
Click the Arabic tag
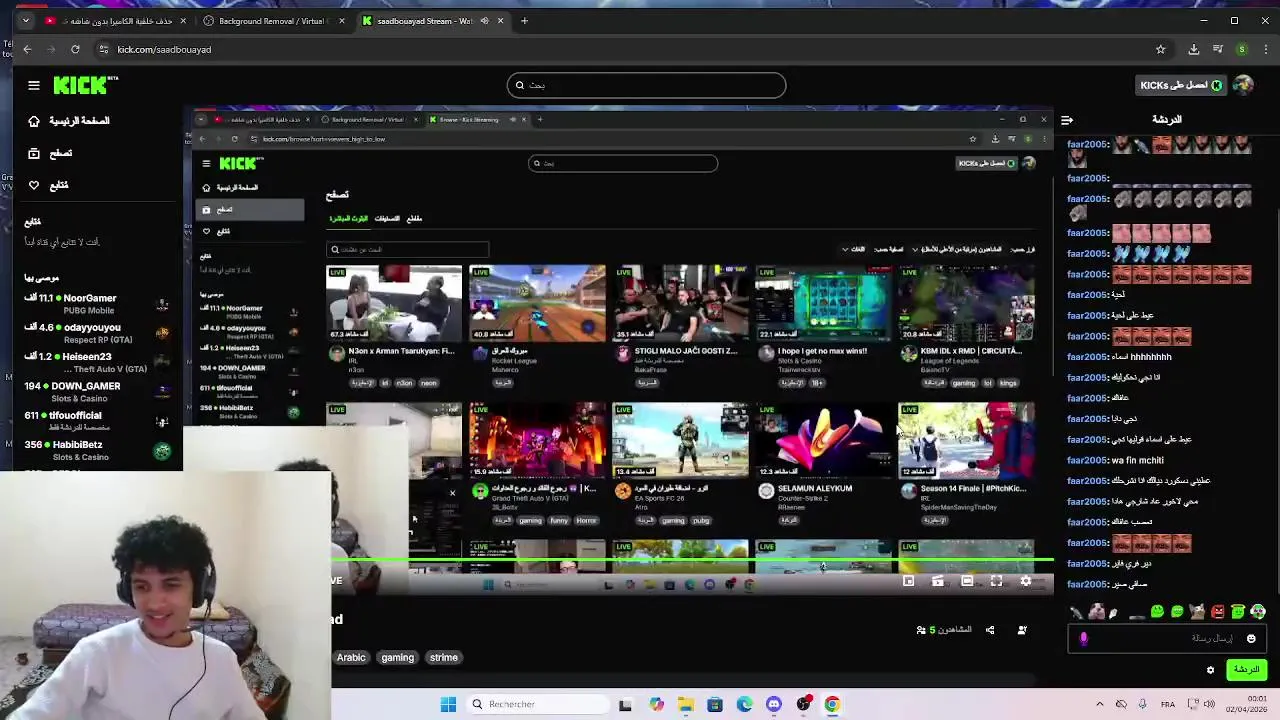(x=351, y=658)
